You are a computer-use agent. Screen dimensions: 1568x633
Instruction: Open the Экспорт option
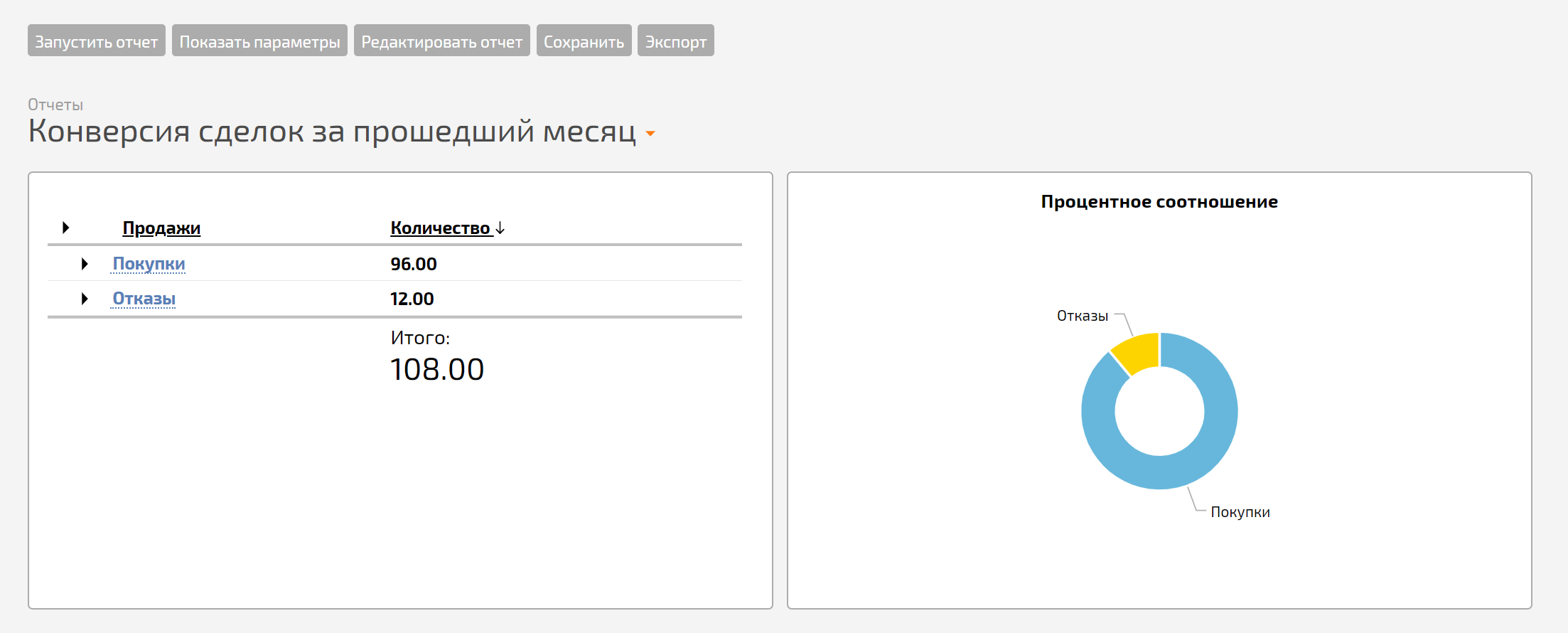(x=676, y=41)
